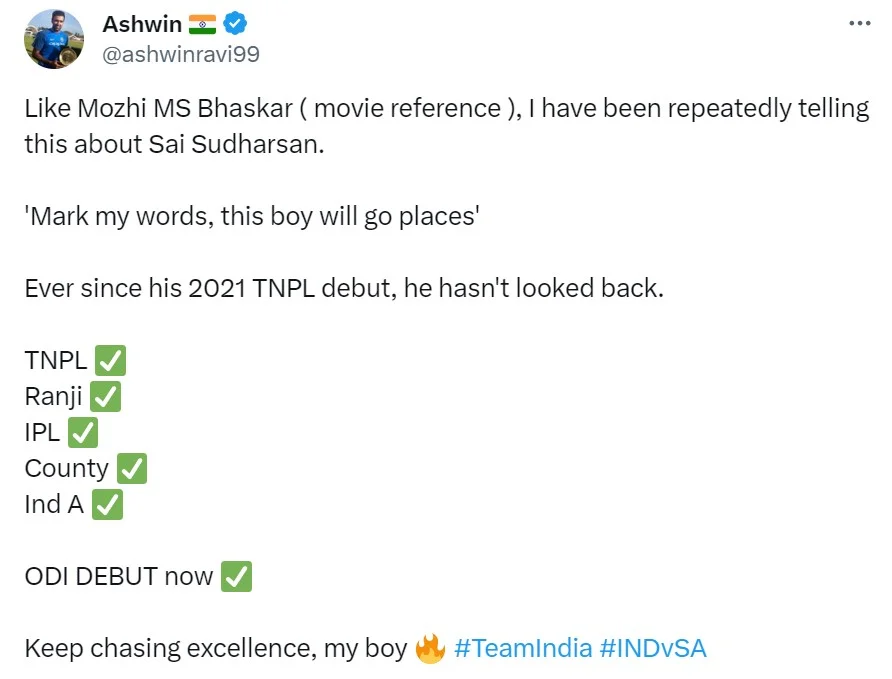The height and width of the screenshot is (679, 892).
Task: Click the fire emoji after "my boy"
Action: click(430, 648)
